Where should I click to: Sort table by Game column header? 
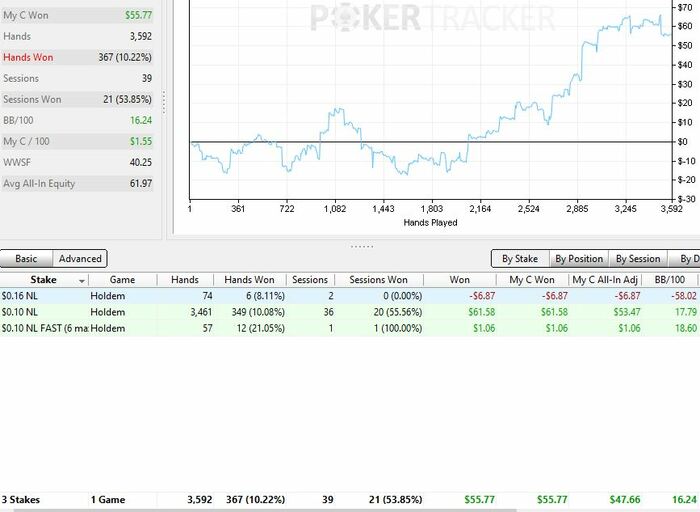click(x=122, y=280)
